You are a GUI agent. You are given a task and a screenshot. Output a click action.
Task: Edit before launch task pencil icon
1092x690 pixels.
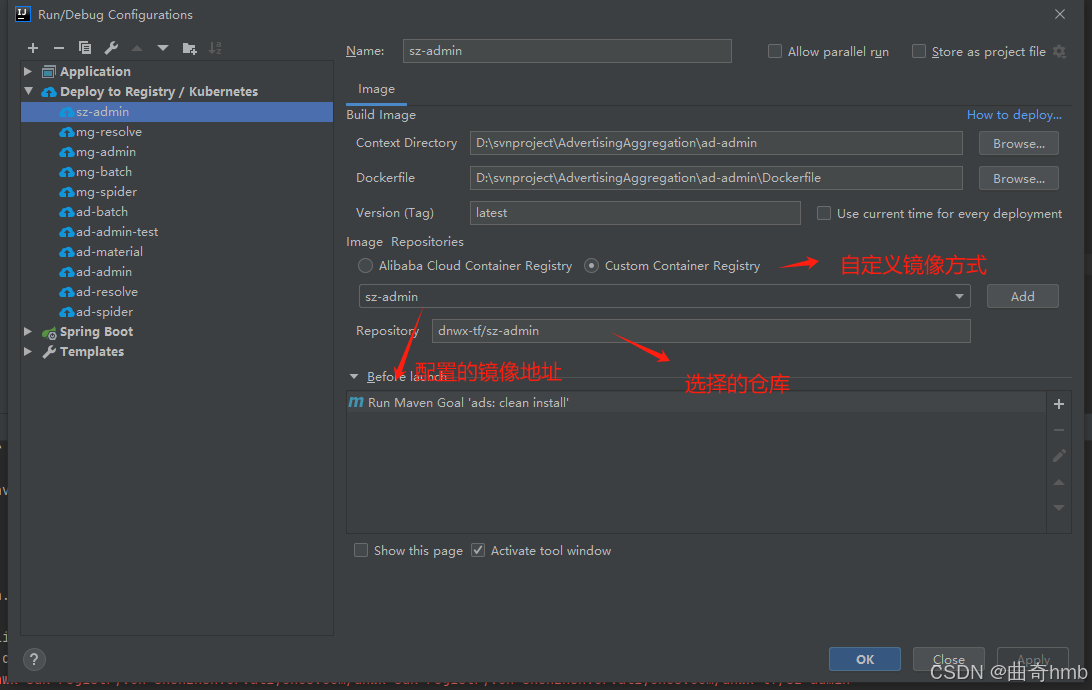1059,456
